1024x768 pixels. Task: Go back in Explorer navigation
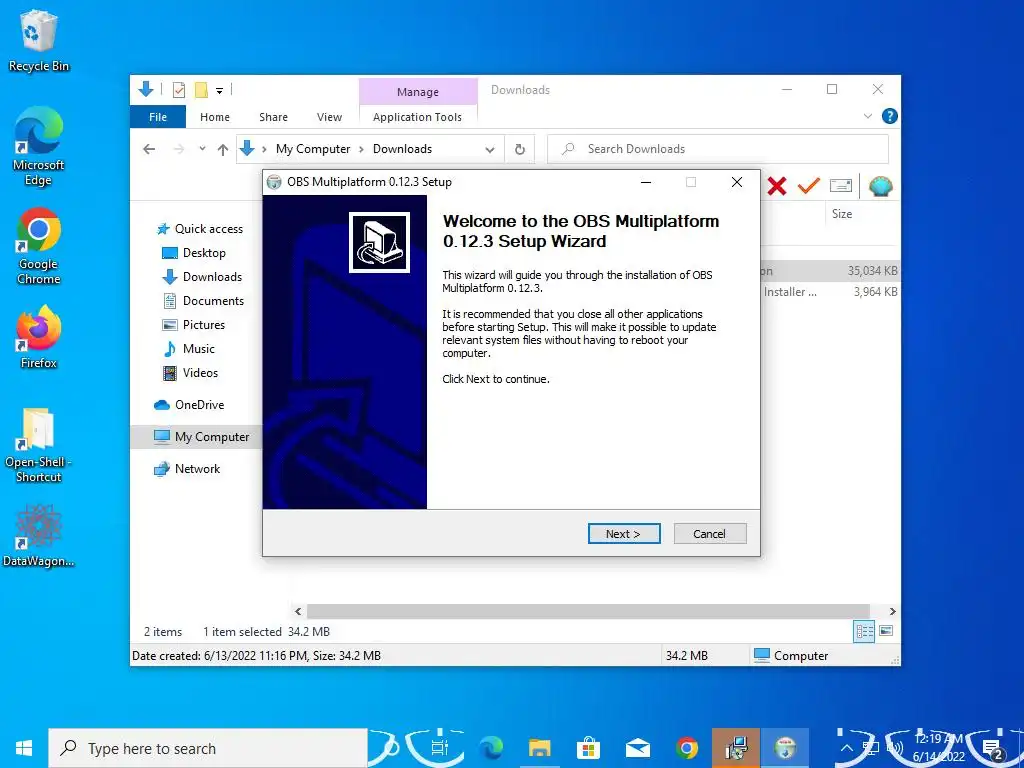[149, 149]
